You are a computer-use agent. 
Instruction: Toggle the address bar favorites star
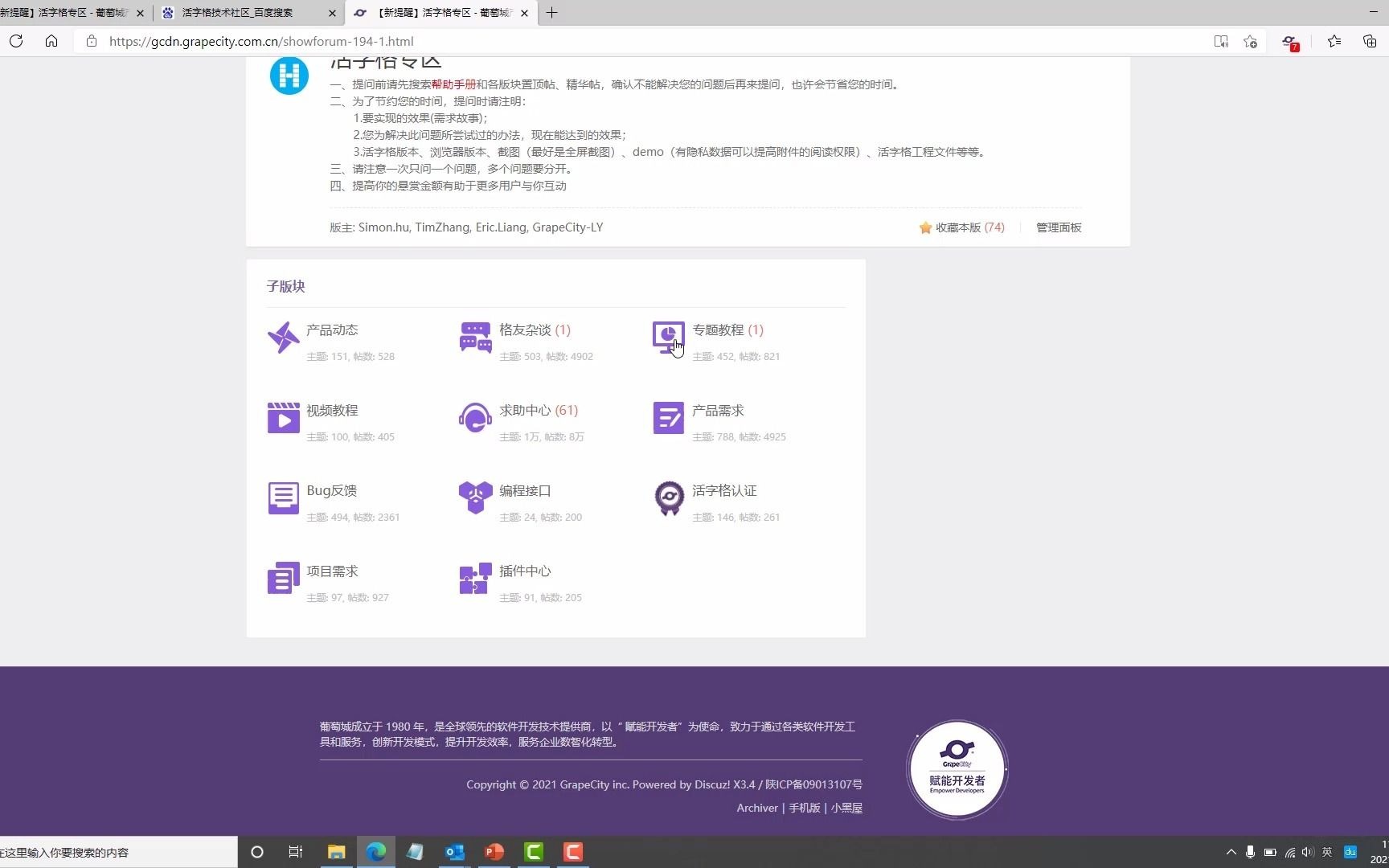point(1249,41)
